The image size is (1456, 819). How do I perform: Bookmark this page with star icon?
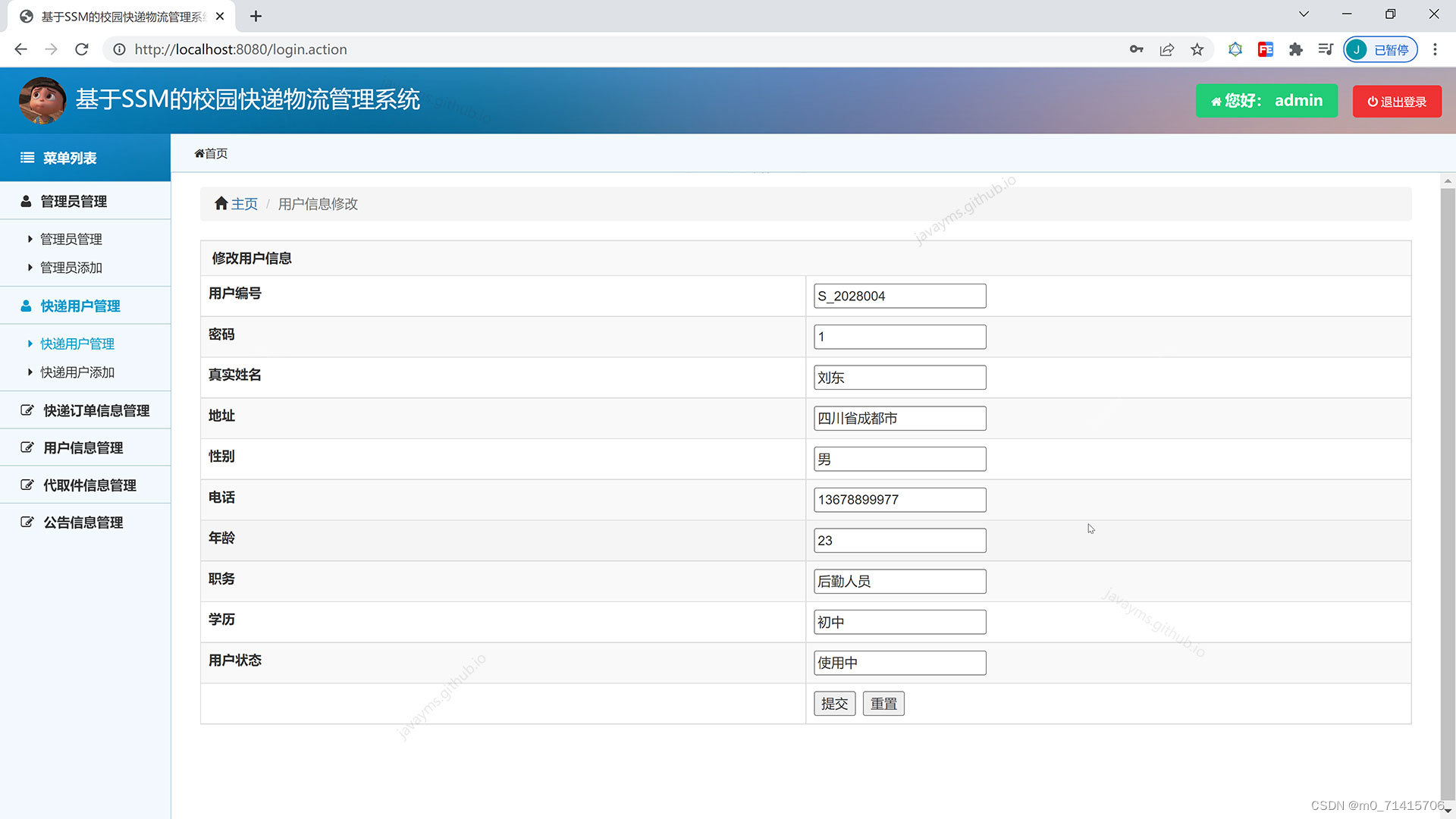1197,49
